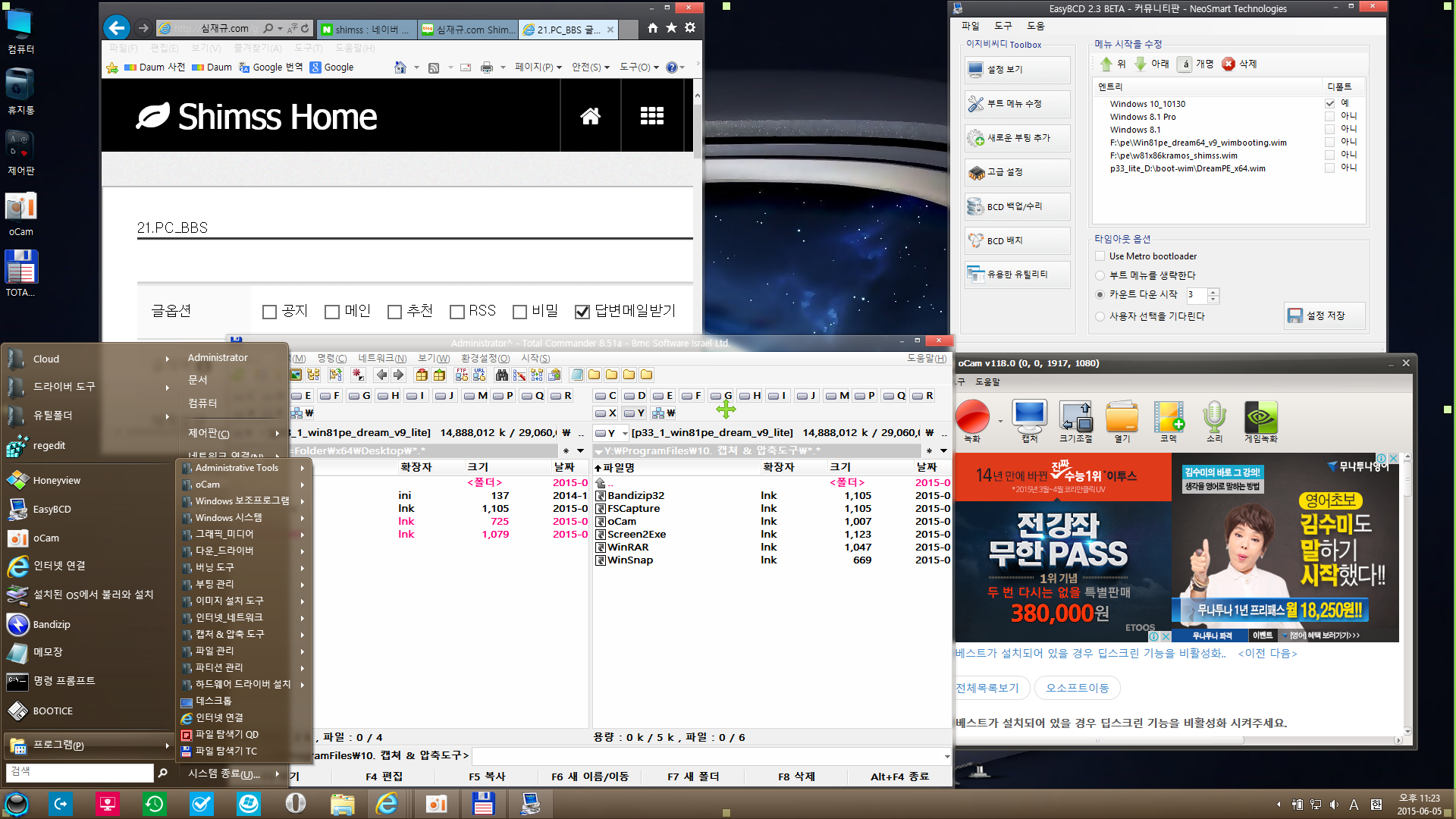Image resolution: width=1456 pixels, height=819 pixels.
Task: Open EasyBCD 설정 보기 view settings
Action: coord(1017,70)
